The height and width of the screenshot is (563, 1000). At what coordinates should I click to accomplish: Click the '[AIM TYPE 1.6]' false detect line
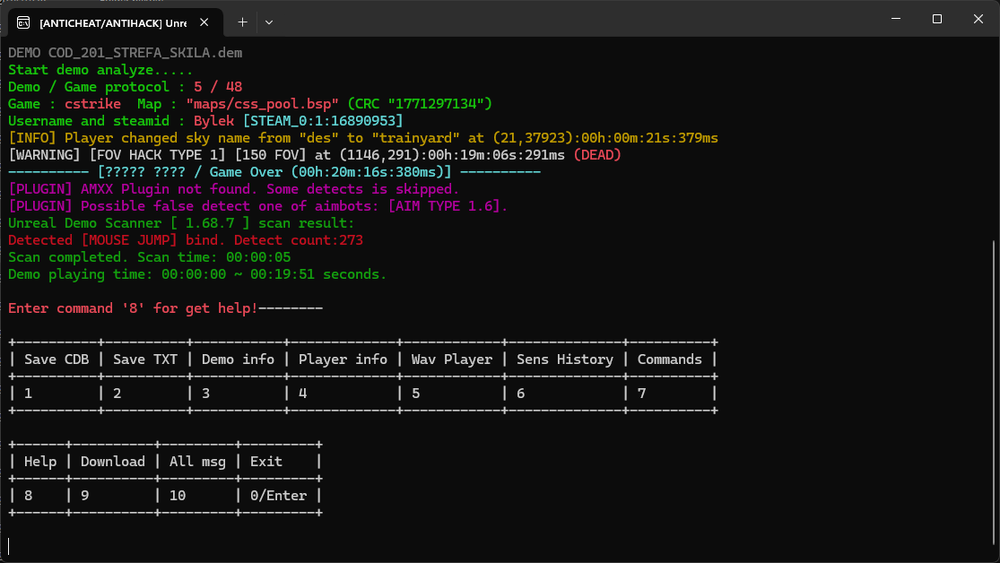[x=258, y=206]
